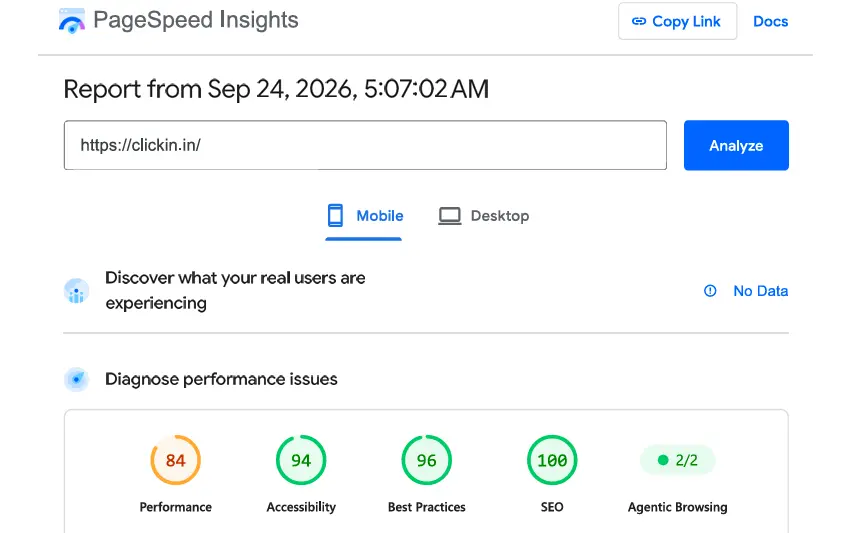
Task: Click the Performance score gauge showing 84
Action: (x=176, y=460)
